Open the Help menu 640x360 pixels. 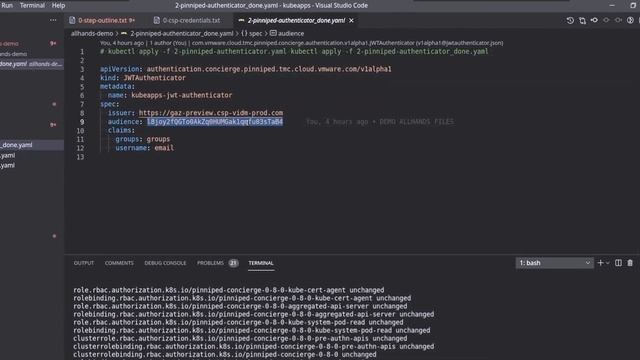pos(58,5)
